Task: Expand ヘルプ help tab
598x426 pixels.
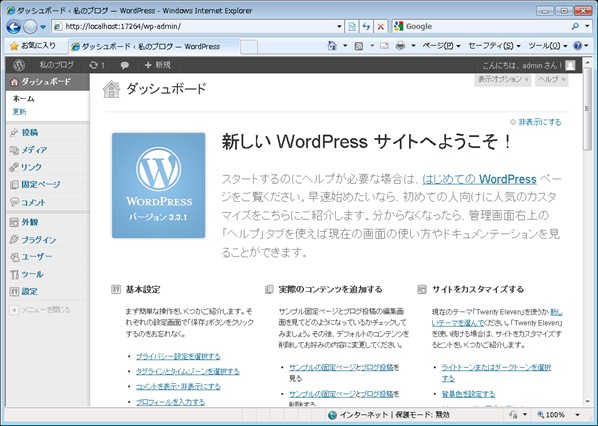Action: (x=551, y=80)
